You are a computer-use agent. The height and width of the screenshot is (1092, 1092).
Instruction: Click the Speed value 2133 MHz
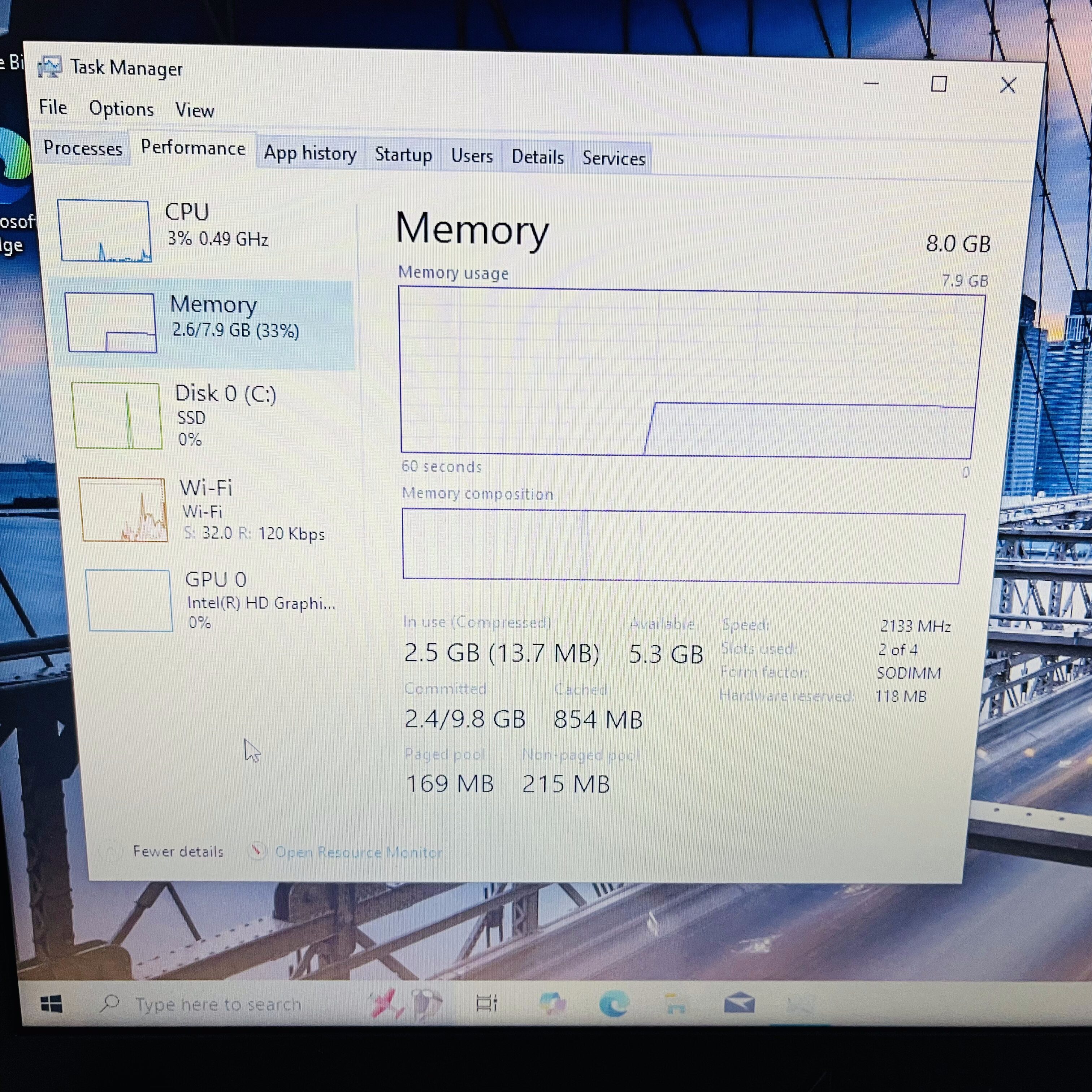pyautogui.click(x=915, y=626)
